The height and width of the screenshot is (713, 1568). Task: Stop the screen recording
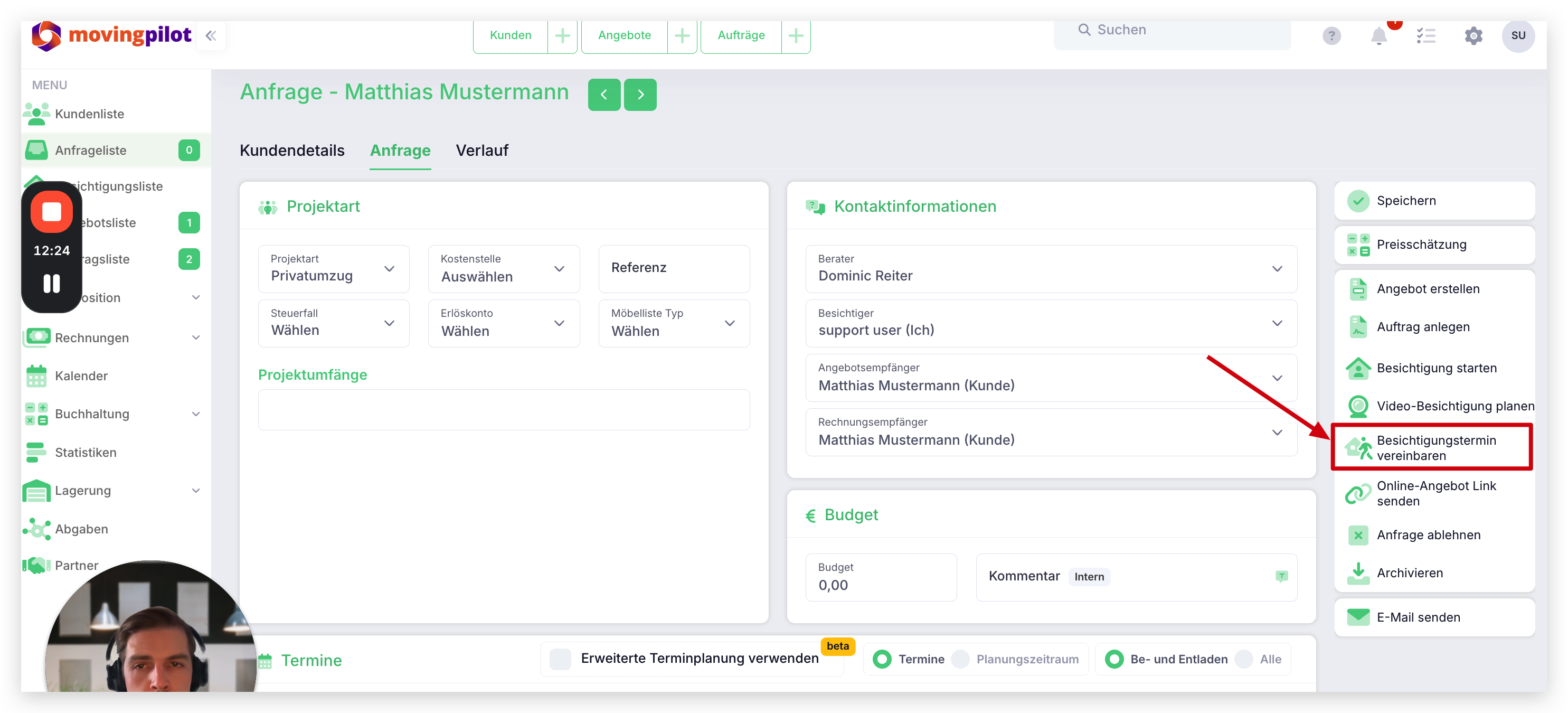52,212
